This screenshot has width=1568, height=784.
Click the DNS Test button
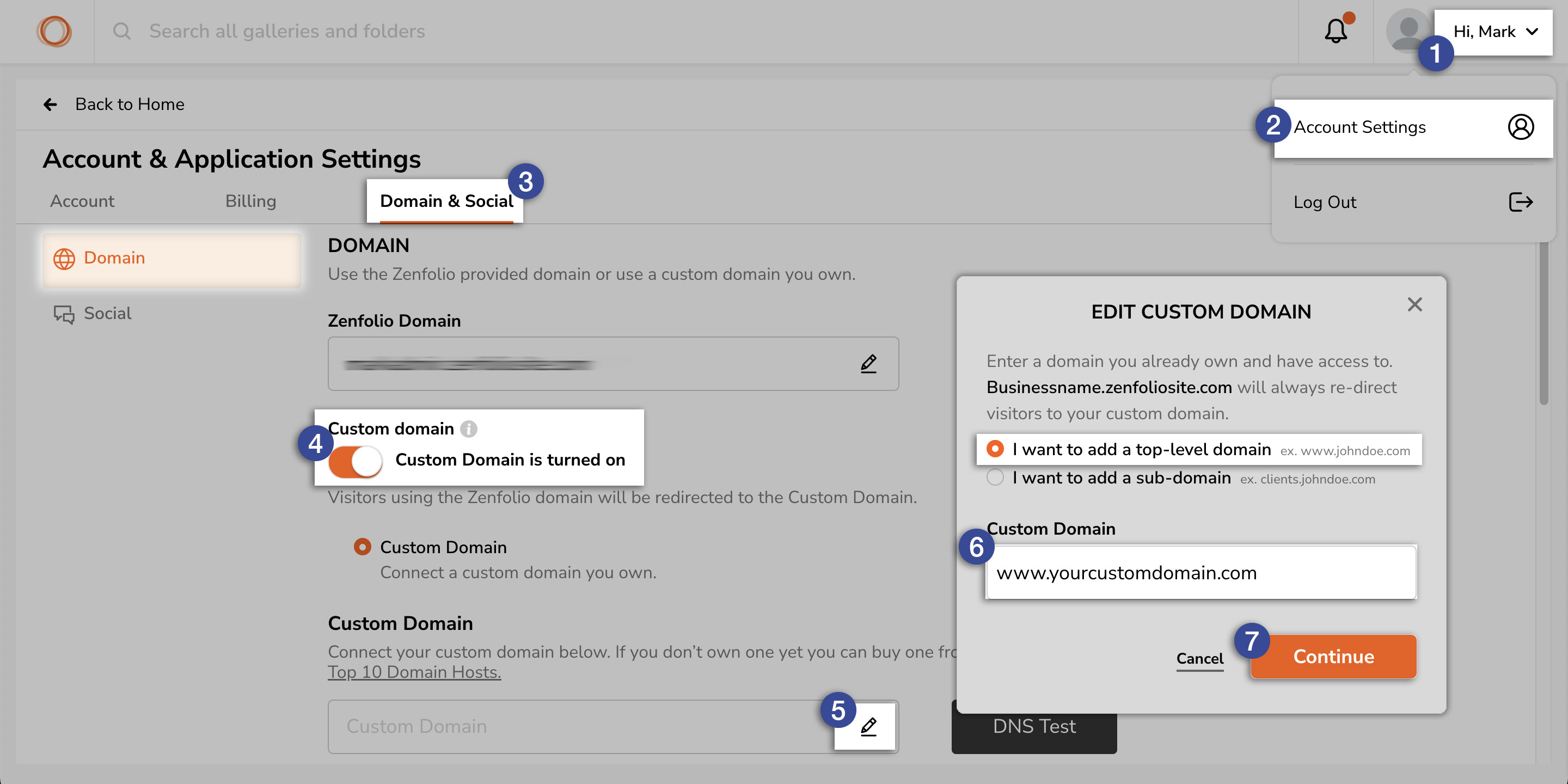[1034, 727]
